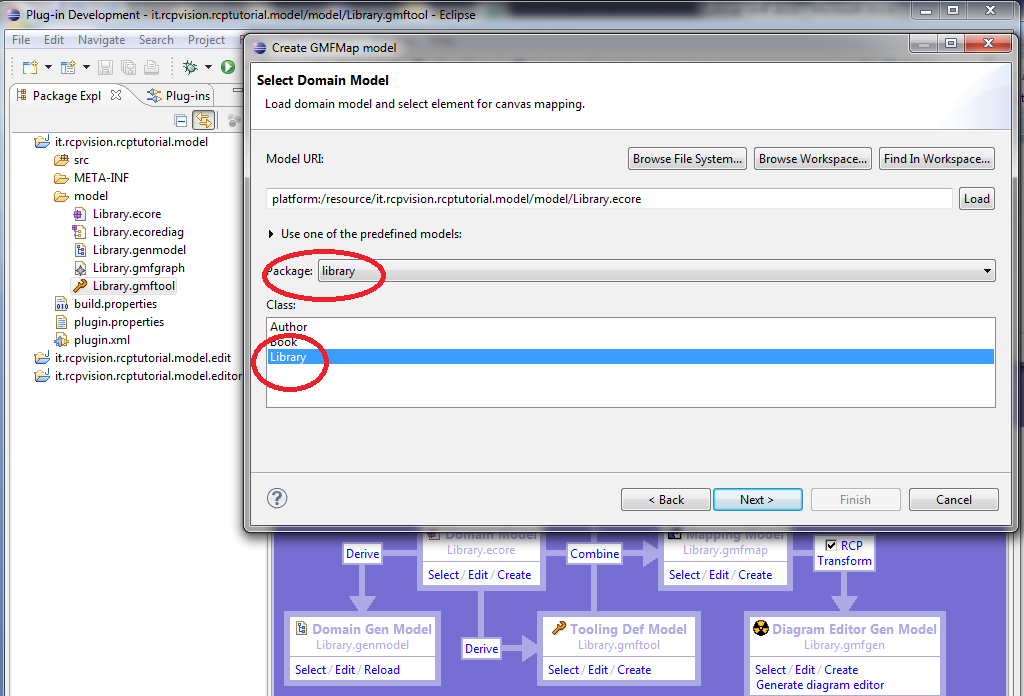The image size is (1024, 696).
Task: Click Reload under Domain Gen Model
Action: 381,670
